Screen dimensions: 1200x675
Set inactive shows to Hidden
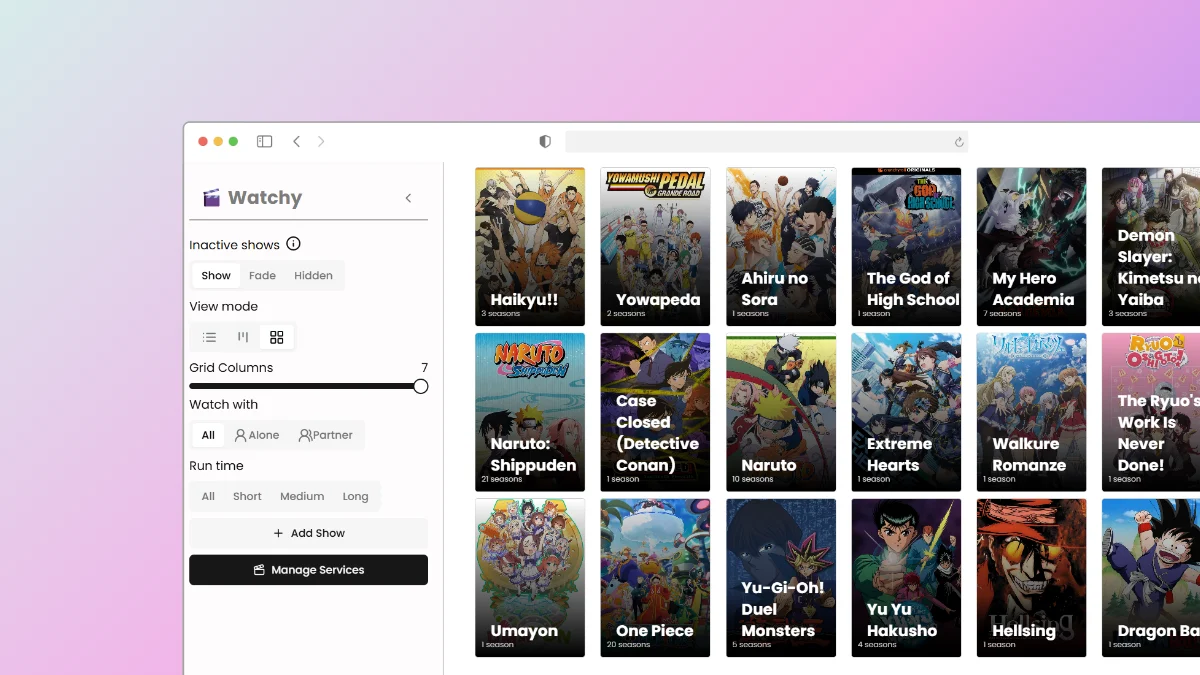(313, 276)
